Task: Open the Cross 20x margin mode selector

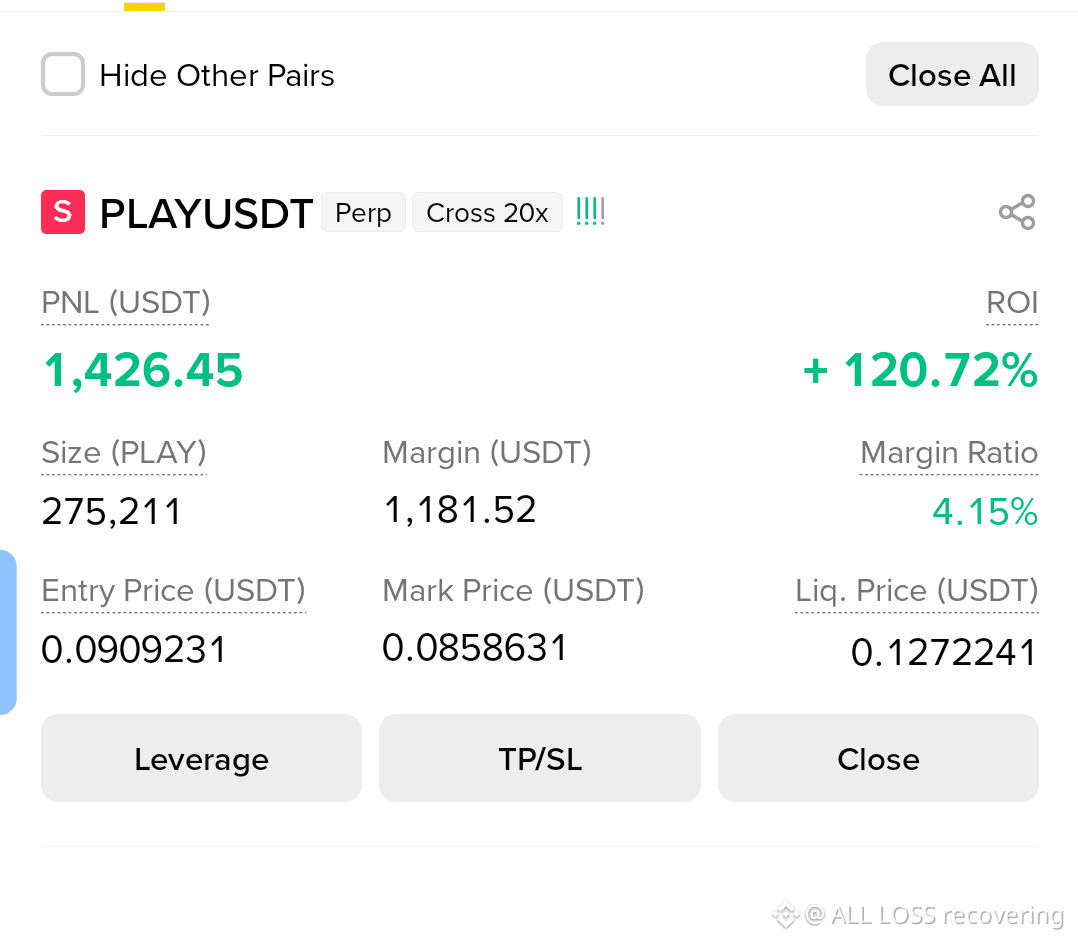Action: click(487, 212)
